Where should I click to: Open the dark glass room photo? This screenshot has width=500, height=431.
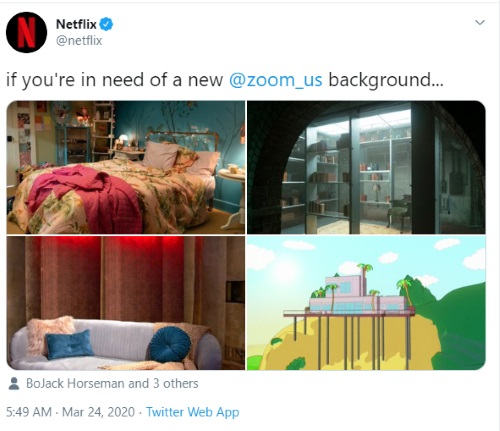pyautogui.click(x=366, y=167)
